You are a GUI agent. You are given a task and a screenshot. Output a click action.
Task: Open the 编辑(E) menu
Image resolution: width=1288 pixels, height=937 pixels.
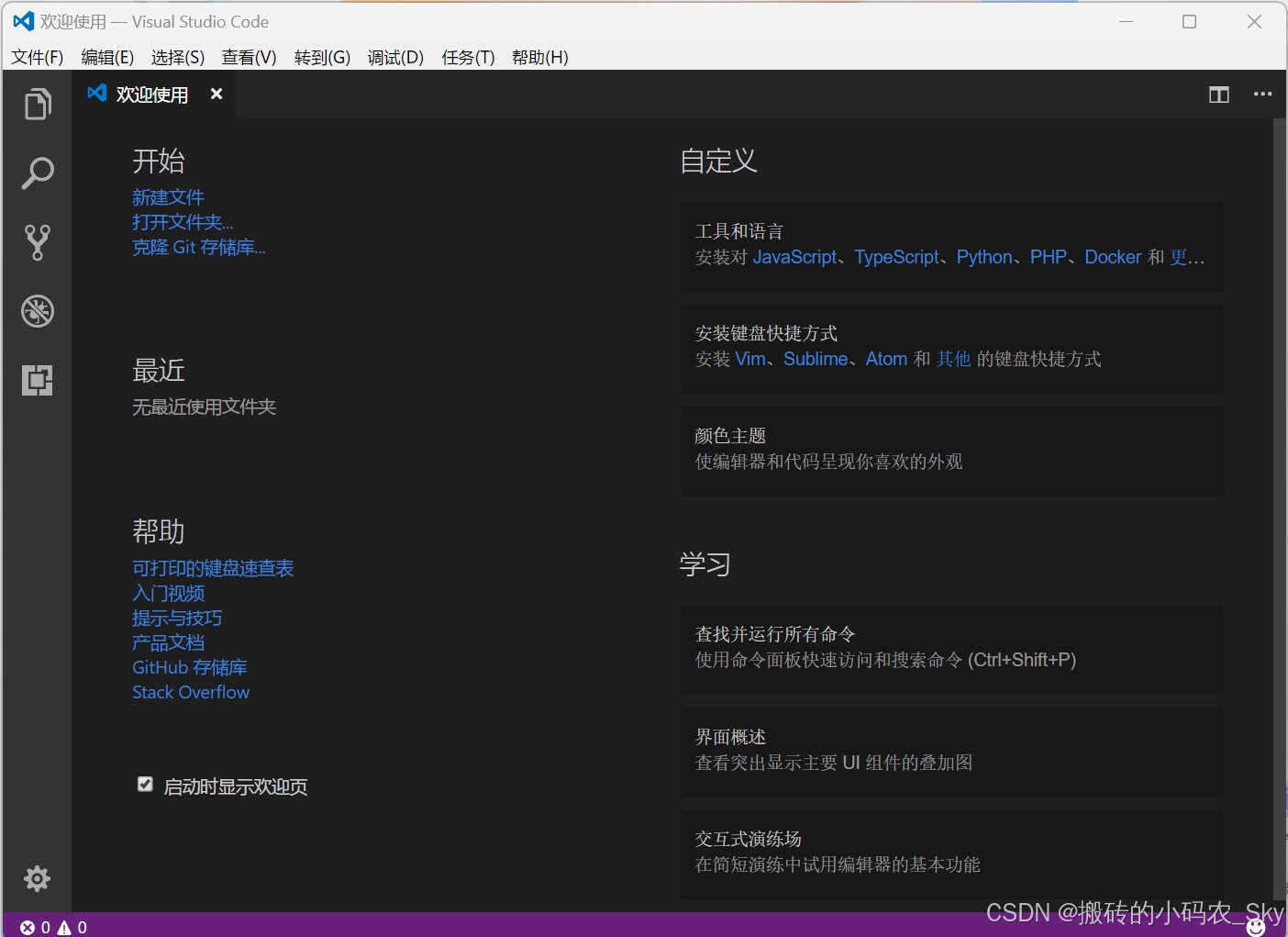click(107, 57)
